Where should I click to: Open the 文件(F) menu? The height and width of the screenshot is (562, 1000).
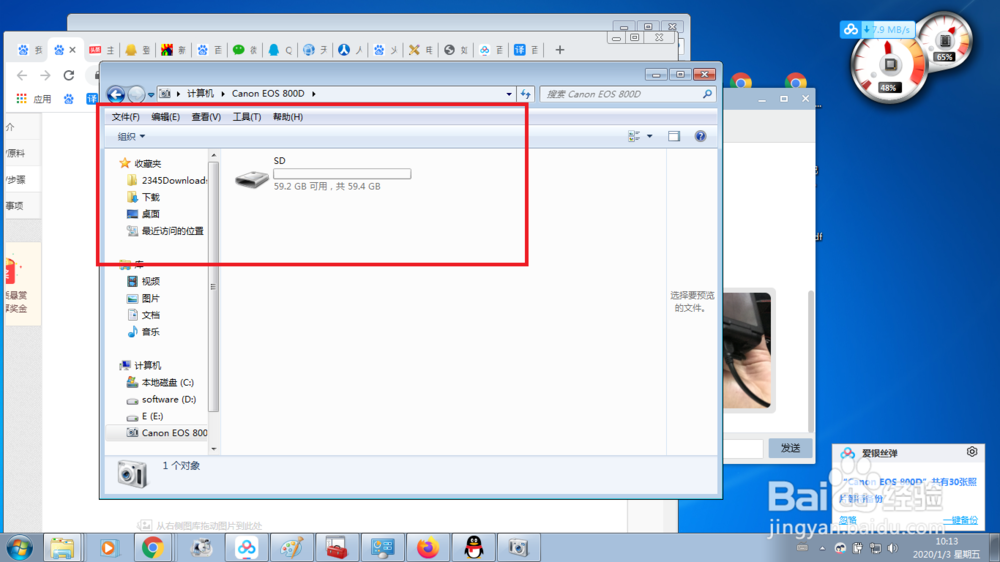point(126,117)
